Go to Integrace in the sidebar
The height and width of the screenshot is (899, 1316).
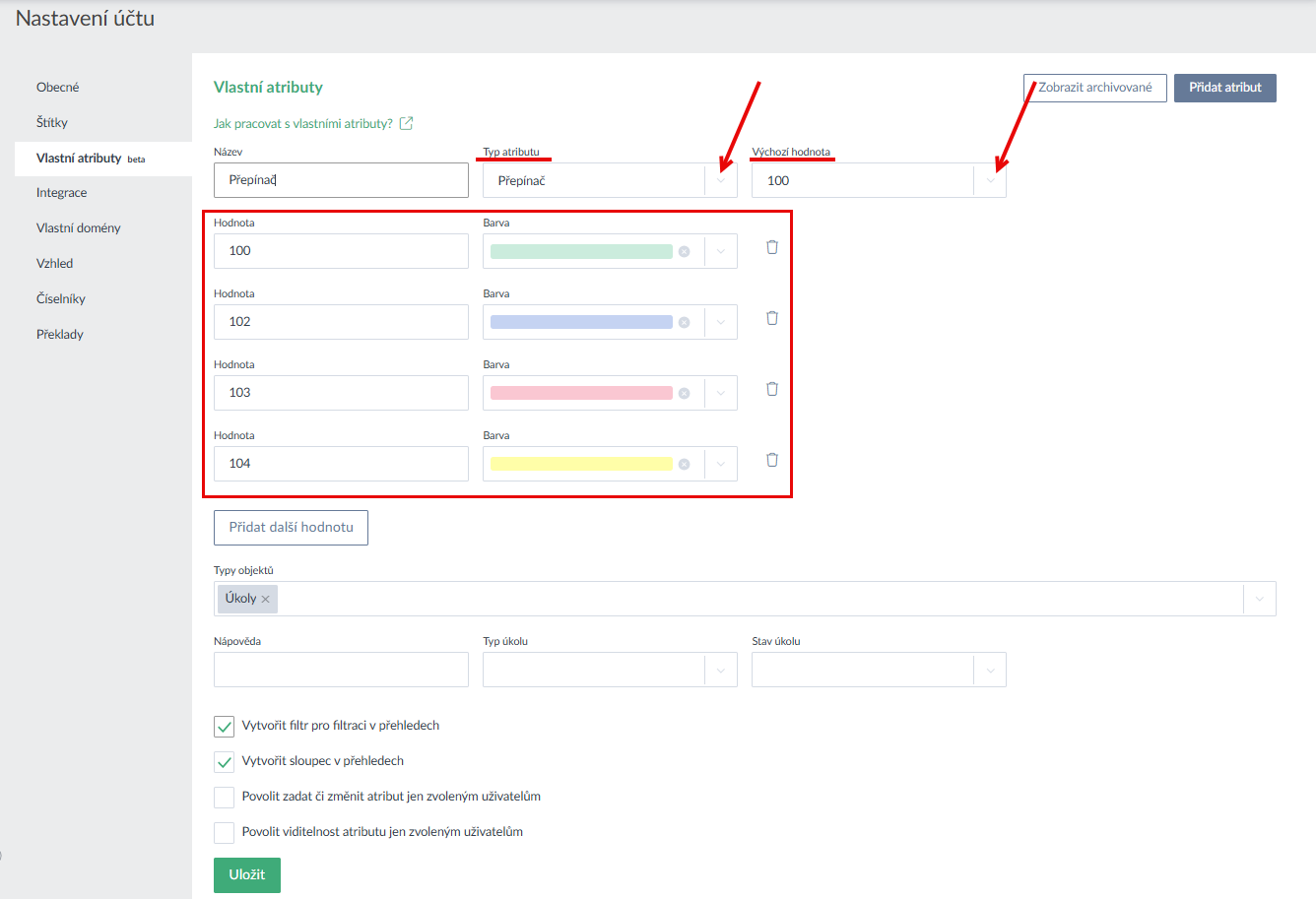61,193
